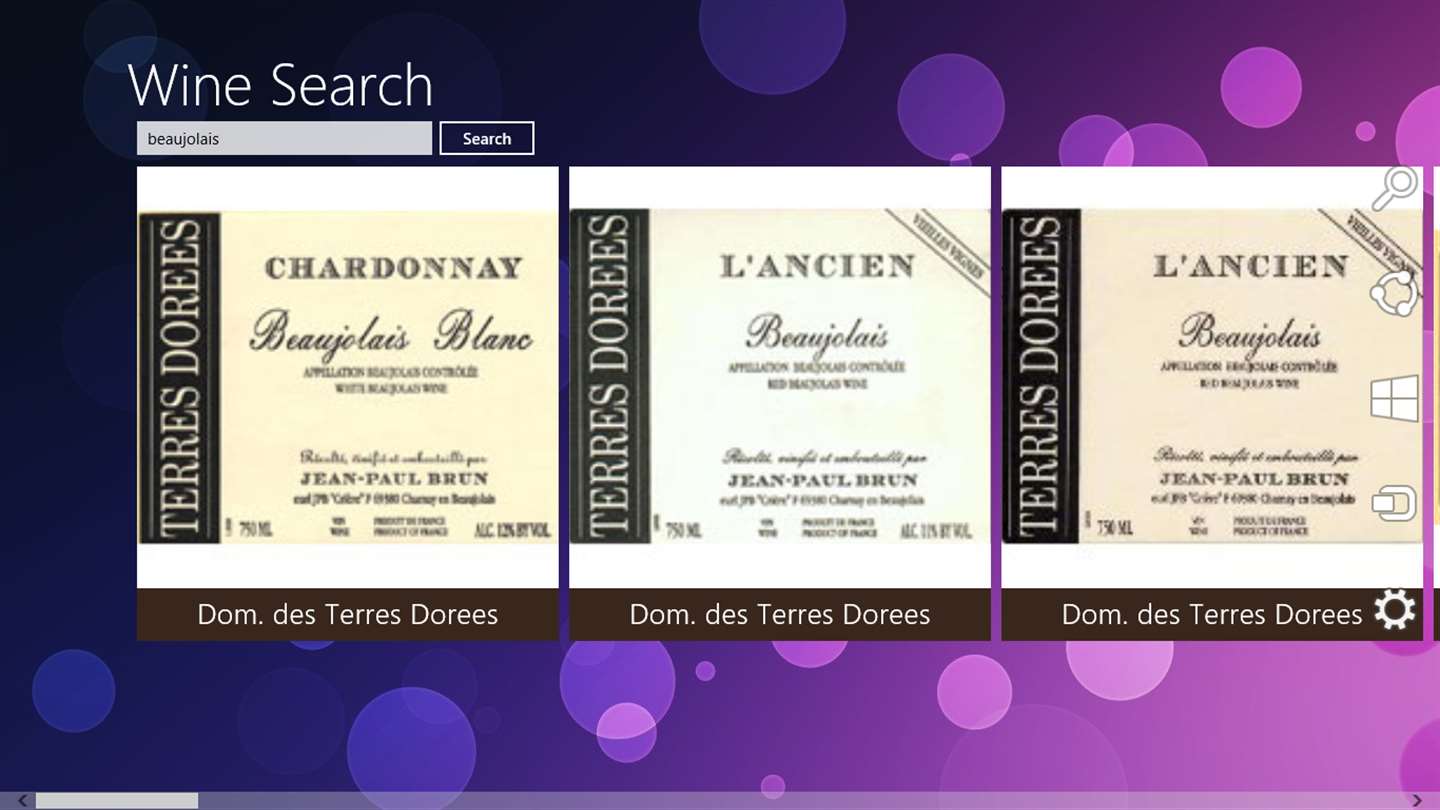The height and width of the screenshot is (810, 1440).
Task: Click the Windows Start charm icon
Action: point(1395,398)
